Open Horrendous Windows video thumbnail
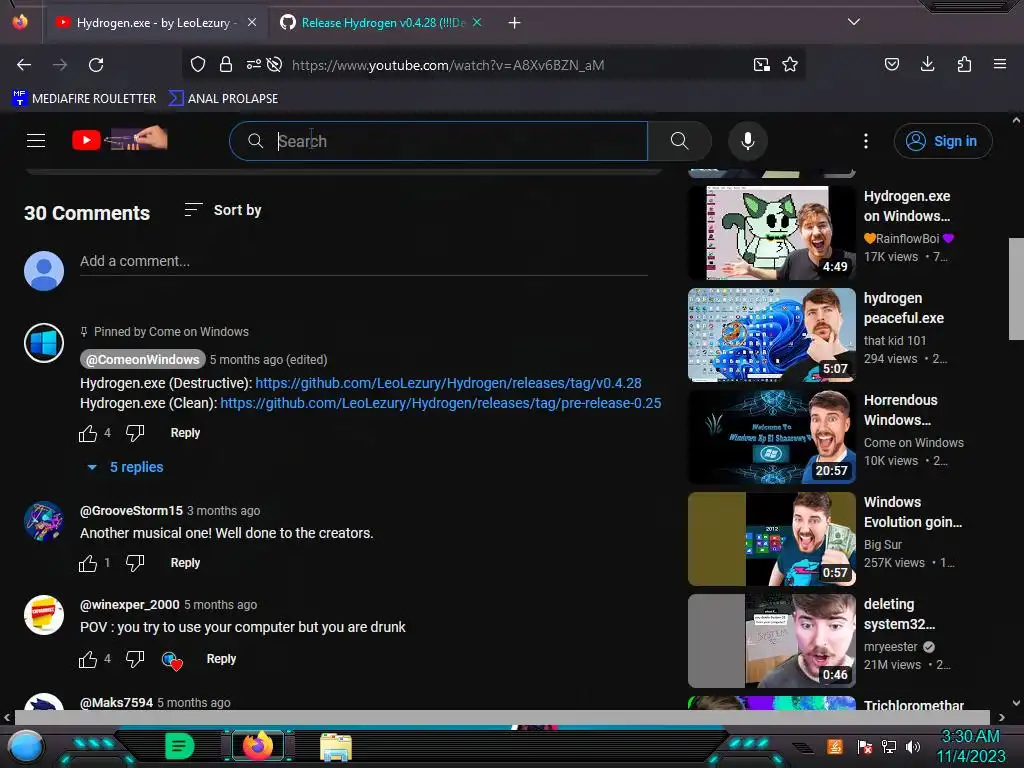 (x=771, y=437)
